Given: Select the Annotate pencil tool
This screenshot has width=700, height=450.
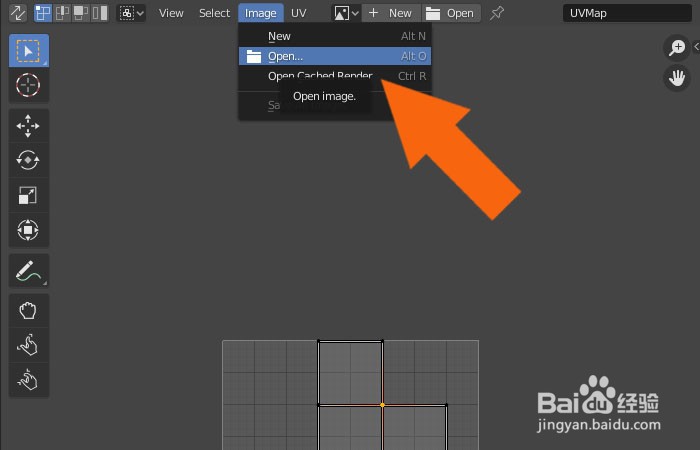Looking at the screenshot, I should click(x=29, y=271).
